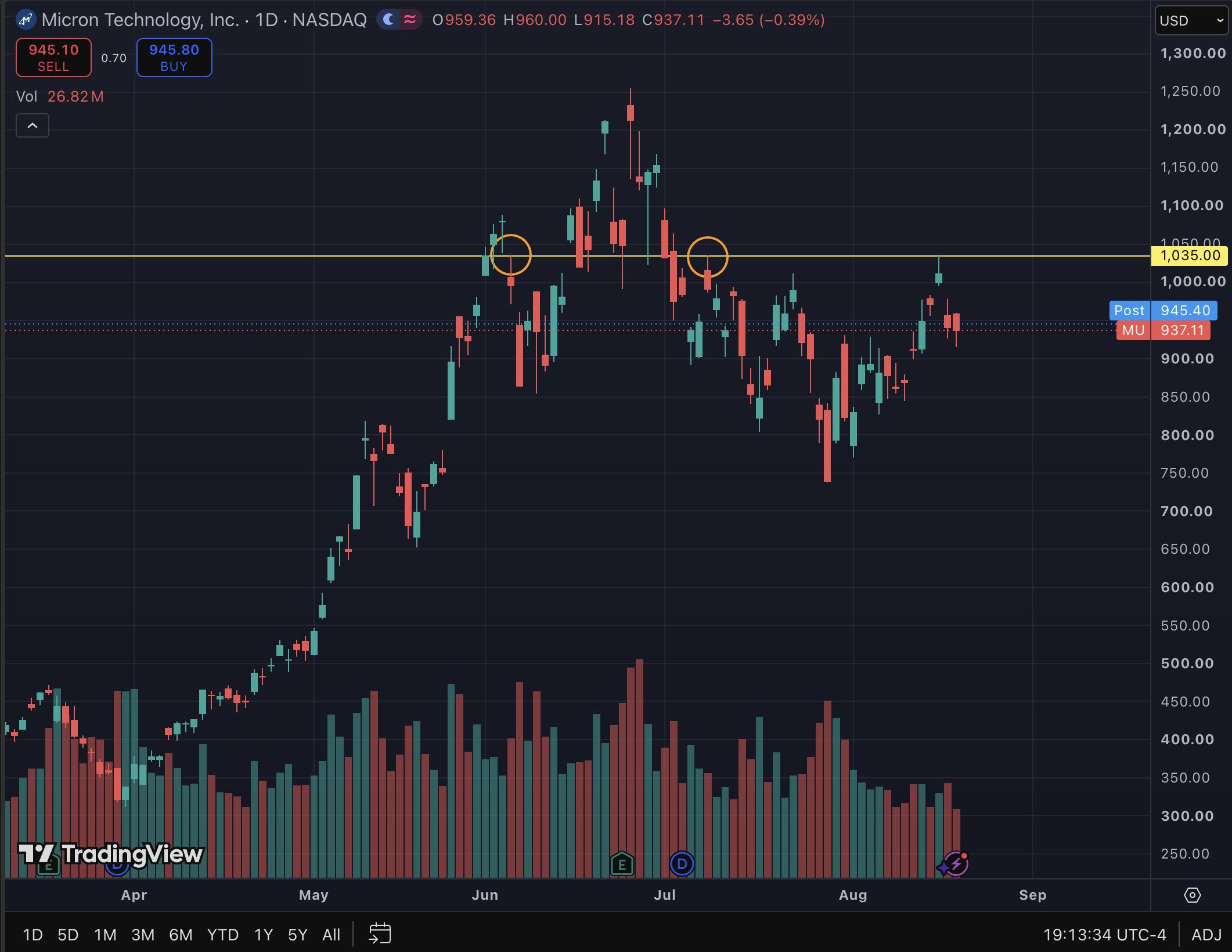The width and height of the screenshot is (1232, 952).
Task: Click the post-market moon icon
Action: tap(389, 20)
